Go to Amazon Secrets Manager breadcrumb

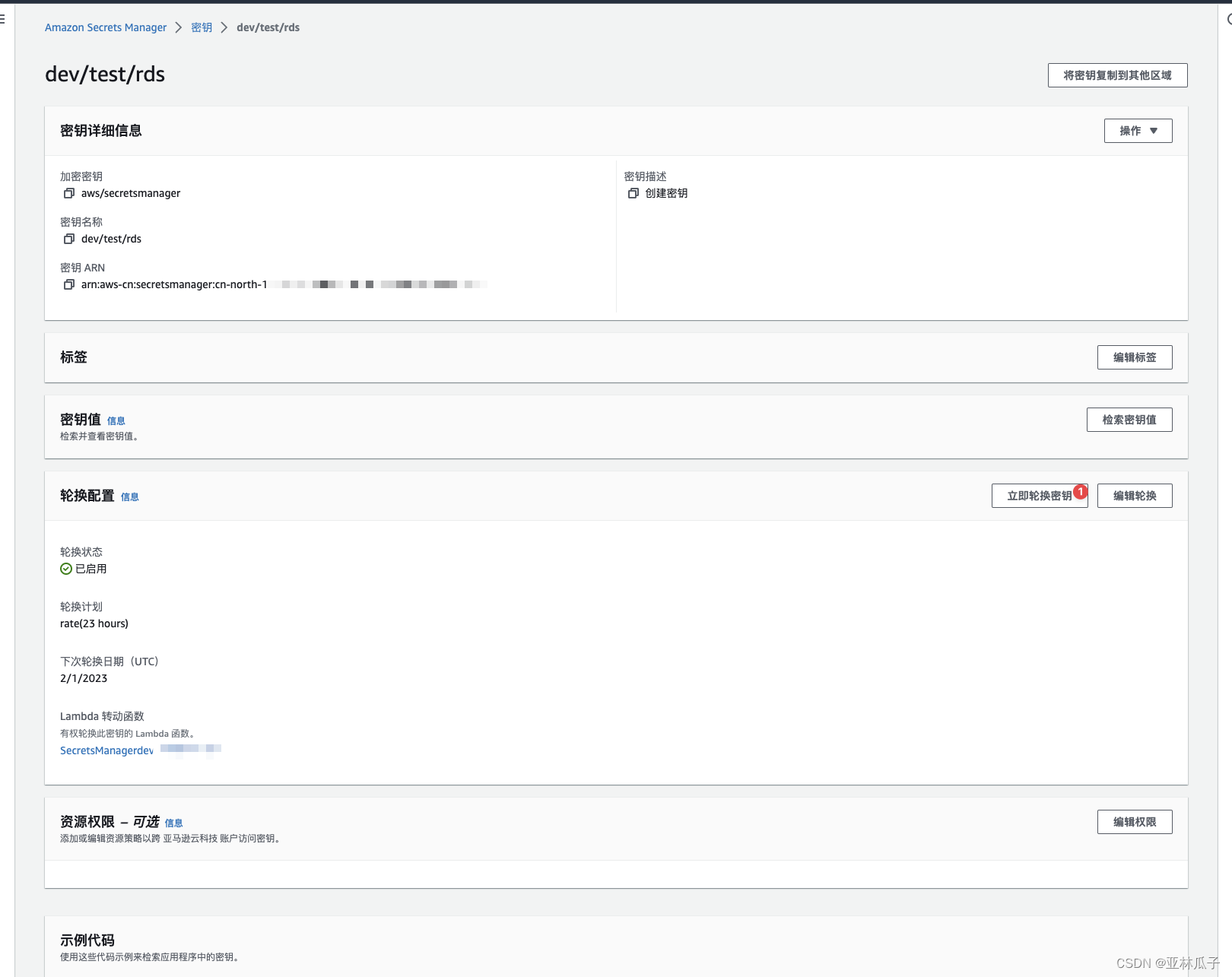pos(106,27)
